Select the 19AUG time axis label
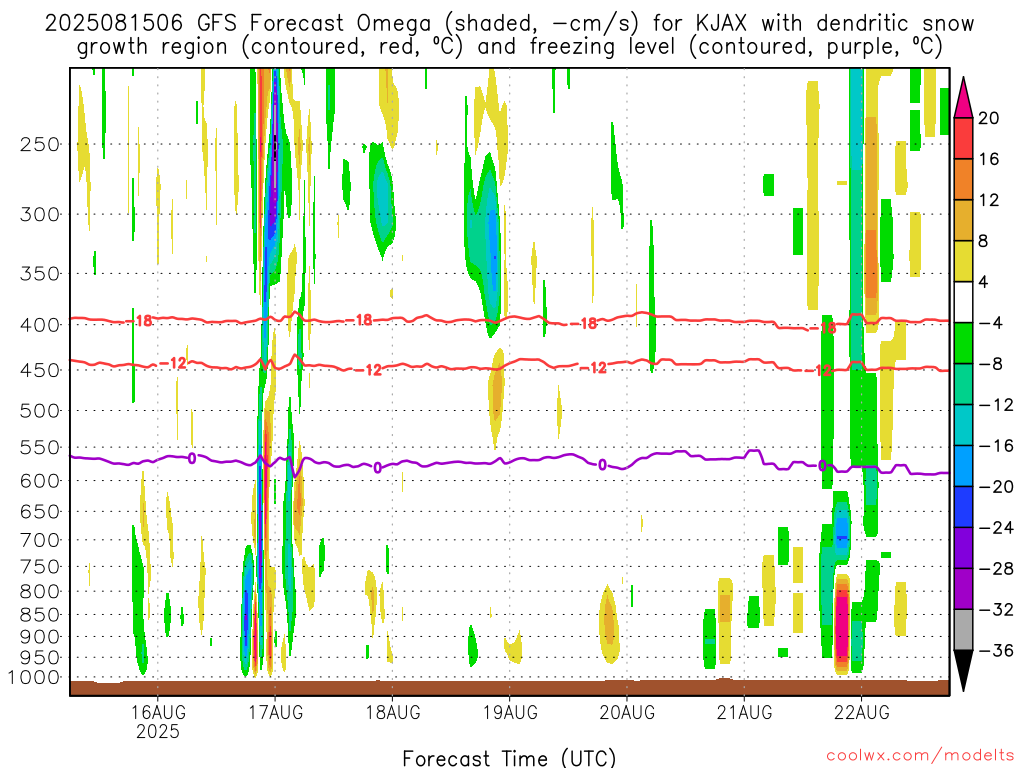1024x768 pixels. point(510,712)
